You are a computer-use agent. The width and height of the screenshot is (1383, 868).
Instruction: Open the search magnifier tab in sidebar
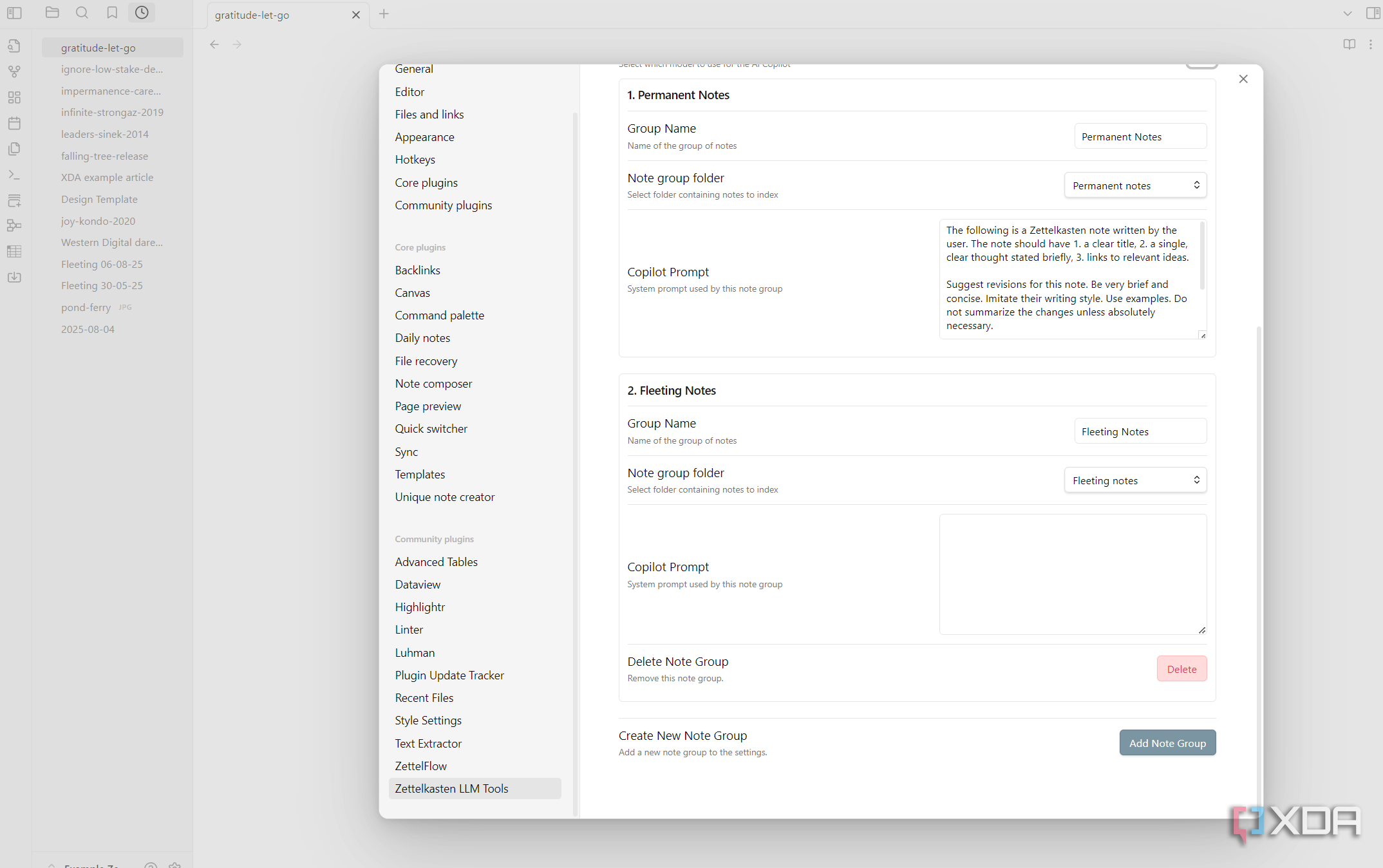coord(82,12)
